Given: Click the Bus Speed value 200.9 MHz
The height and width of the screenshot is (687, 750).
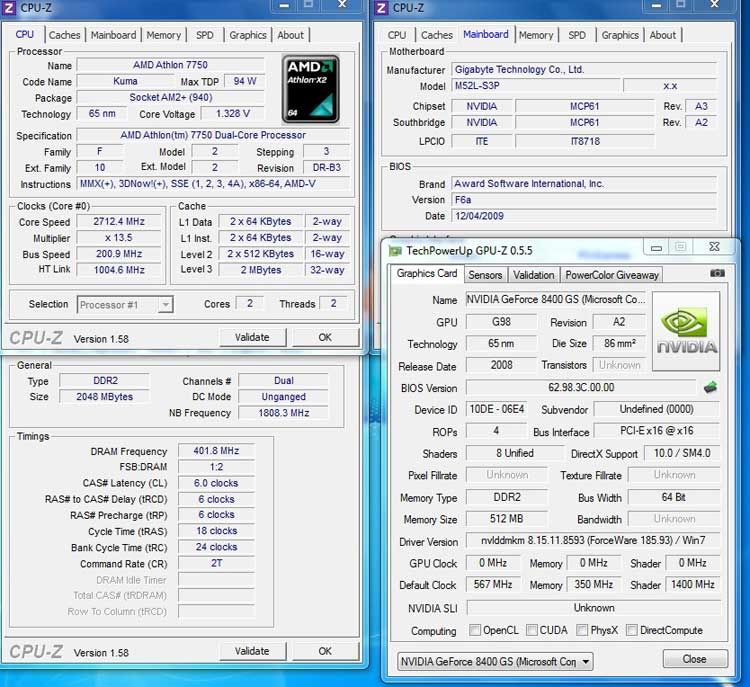Looking at the screenshot, I should (x=119, y=254).
